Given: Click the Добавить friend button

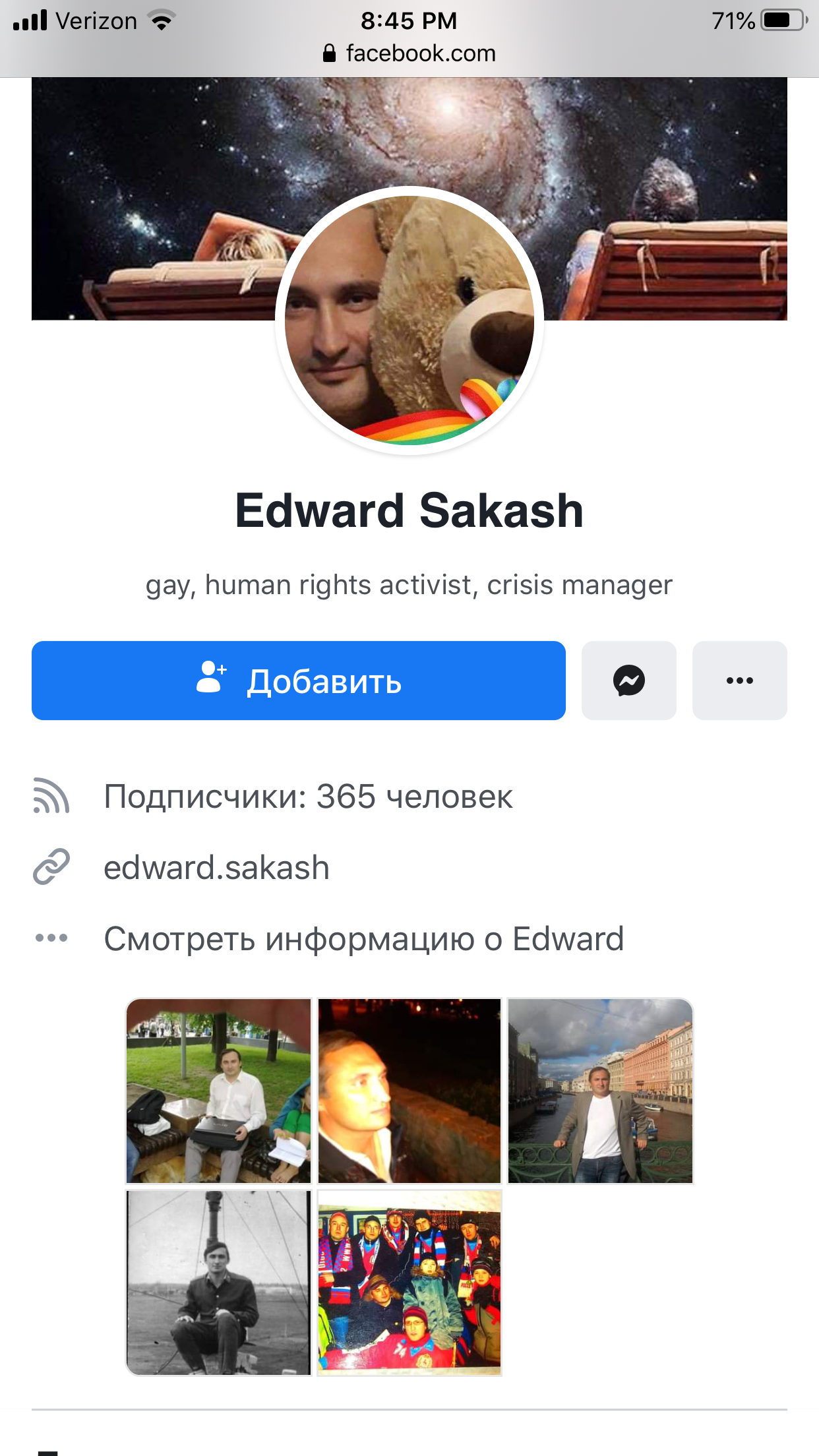Looking at the screenshot, I should tap(299, 681).
